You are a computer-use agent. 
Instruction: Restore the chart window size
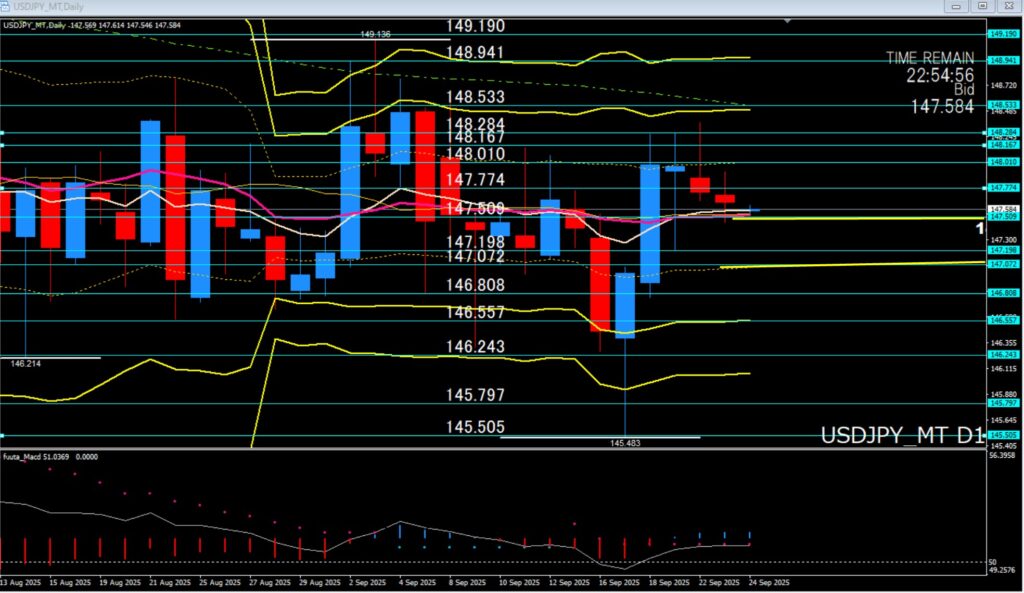[x=983, y=7]
